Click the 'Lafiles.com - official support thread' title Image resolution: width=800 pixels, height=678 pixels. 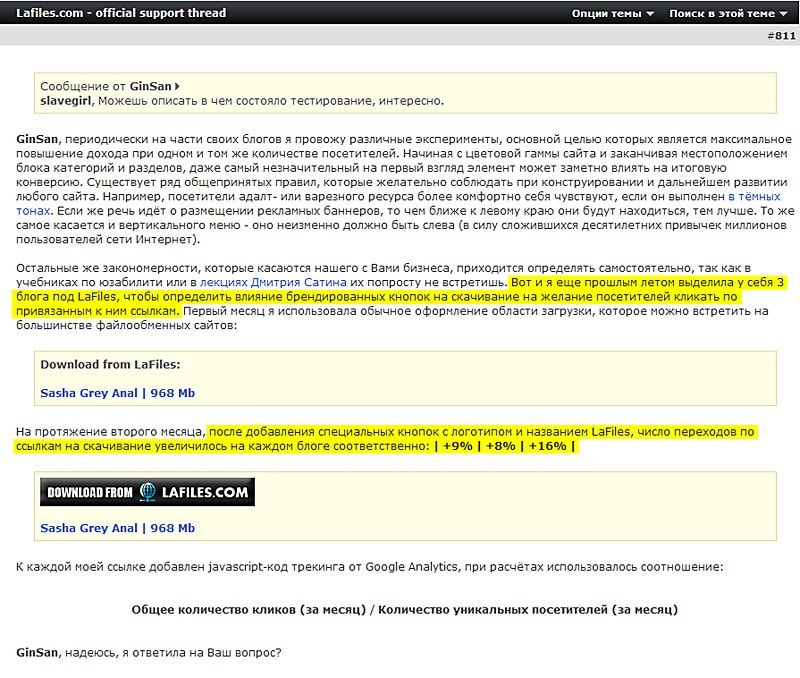[121, 13]
